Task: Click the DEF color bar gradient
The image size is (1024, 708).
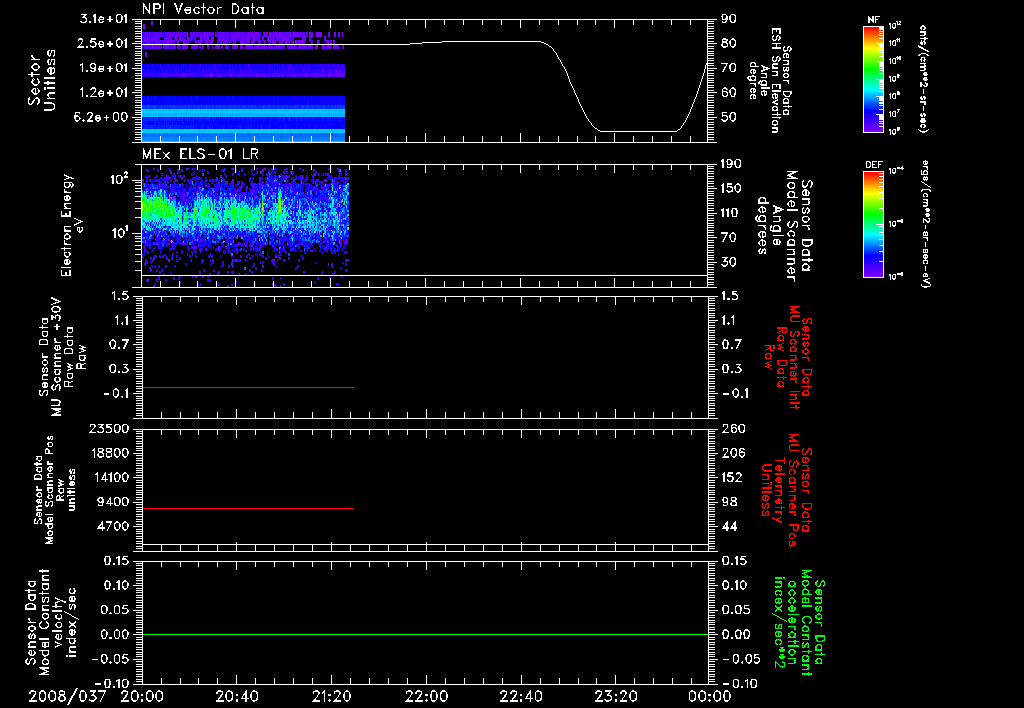Action: point(873,224)
